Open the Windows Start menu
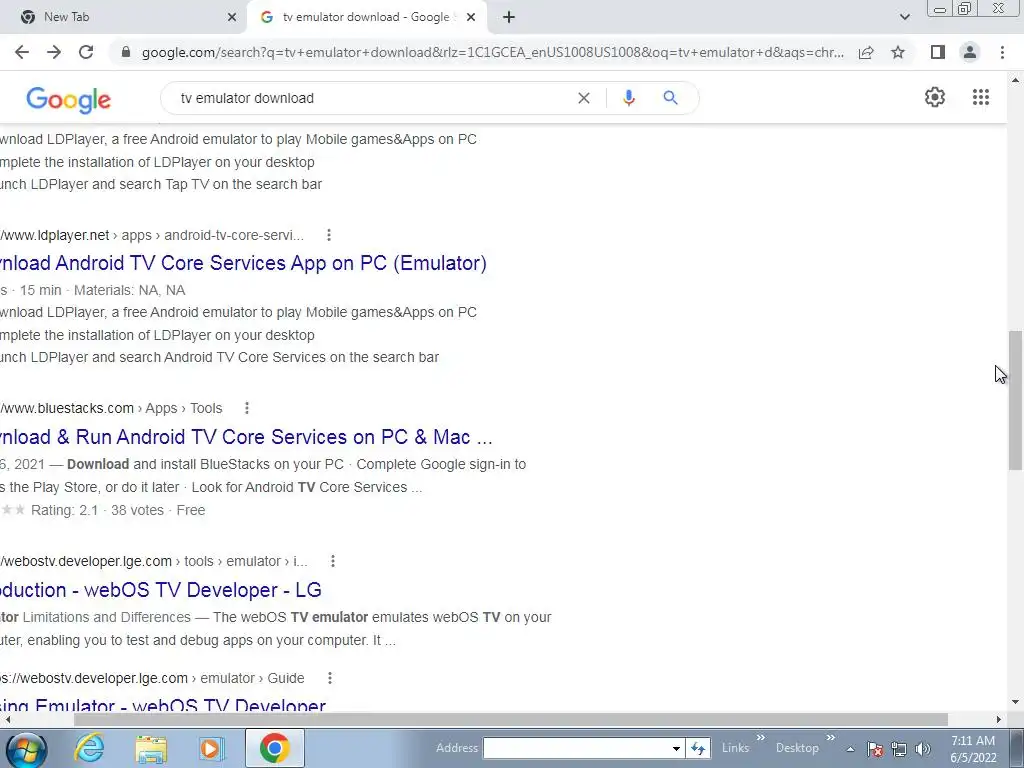 point(25,749)
